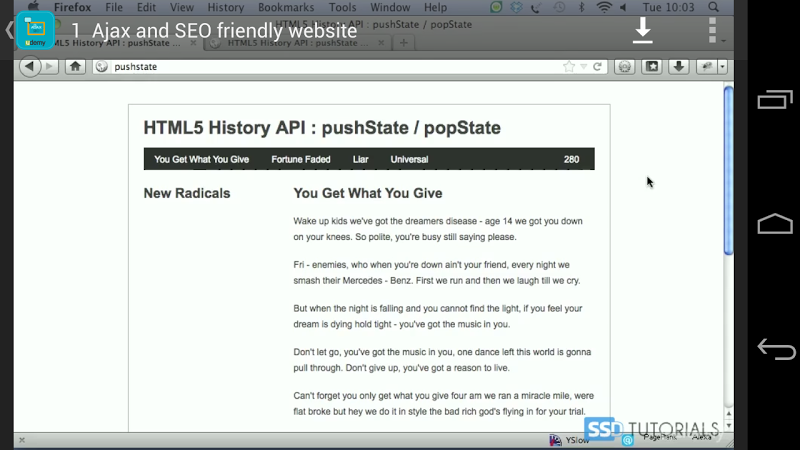Viewport: 800px width, 450px height.
Task: Click the scrollbar up arrow
Action: 729,414
